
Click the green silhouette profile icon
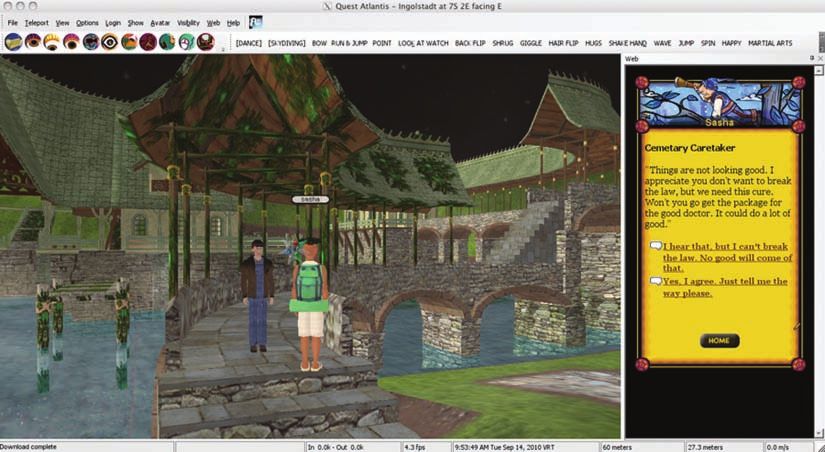point(167,42)
